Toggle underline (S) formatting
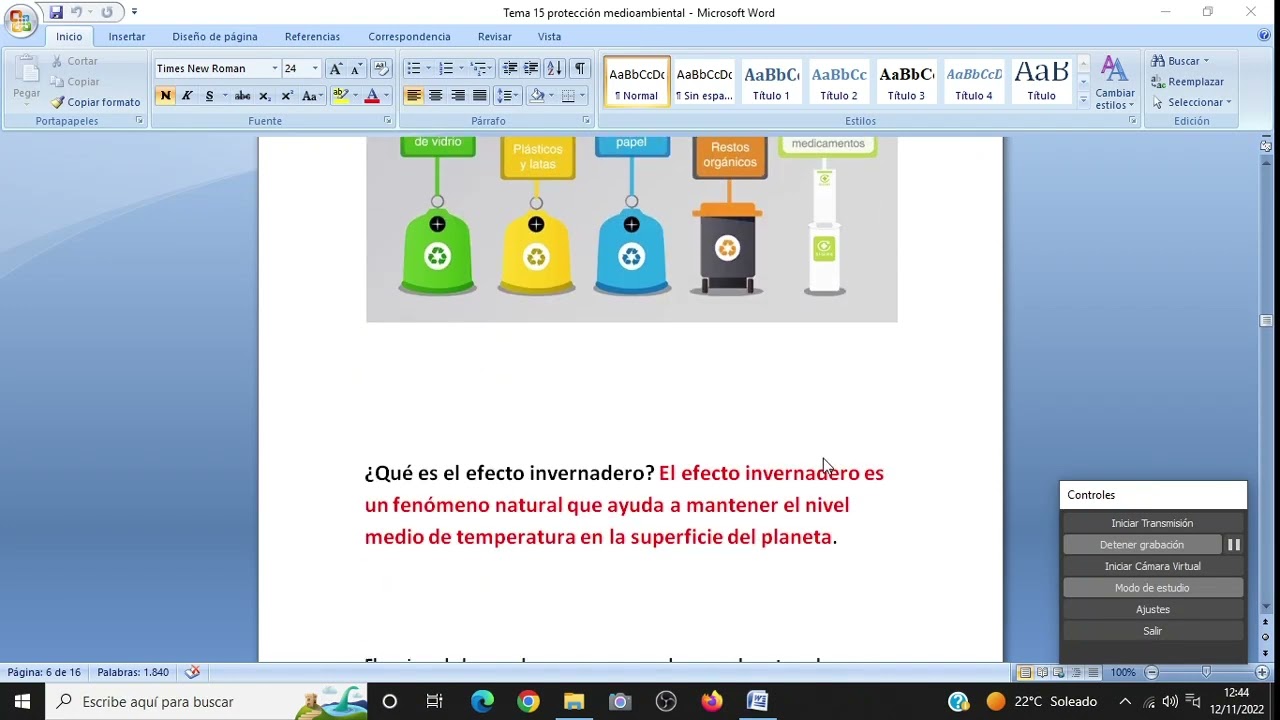 click(209, 96)
